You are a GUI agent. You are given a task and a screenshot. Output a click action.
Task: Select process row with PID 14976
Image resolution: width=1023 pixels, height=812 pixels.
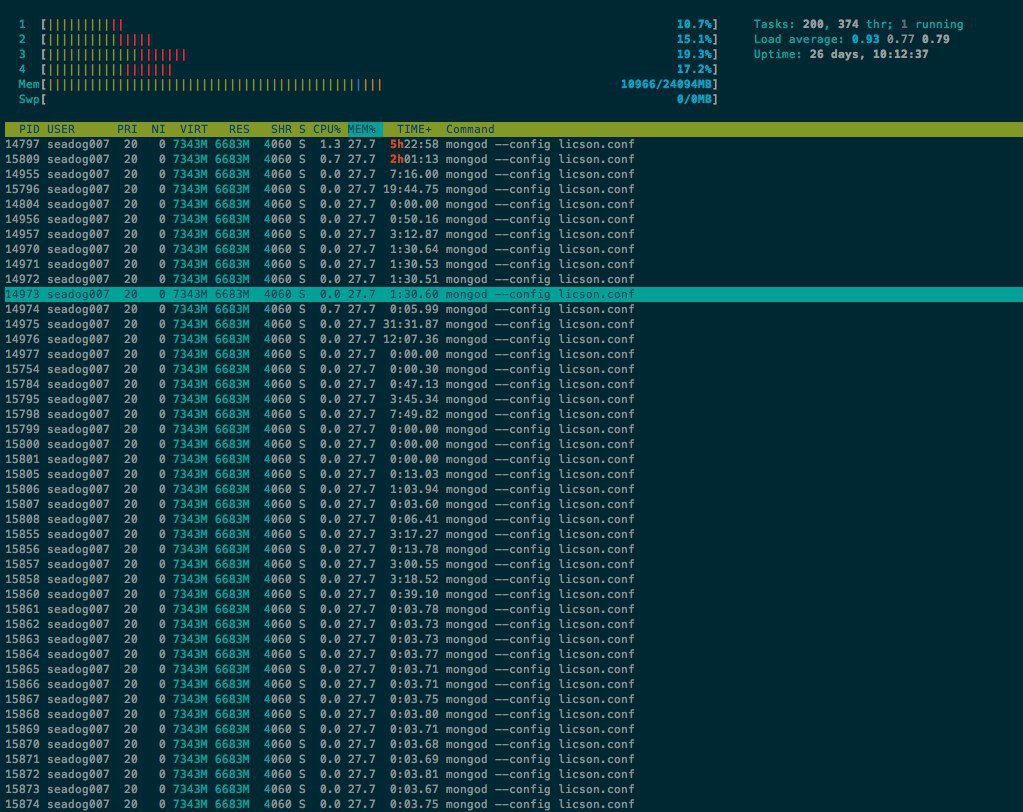click(x=512, y=339)
